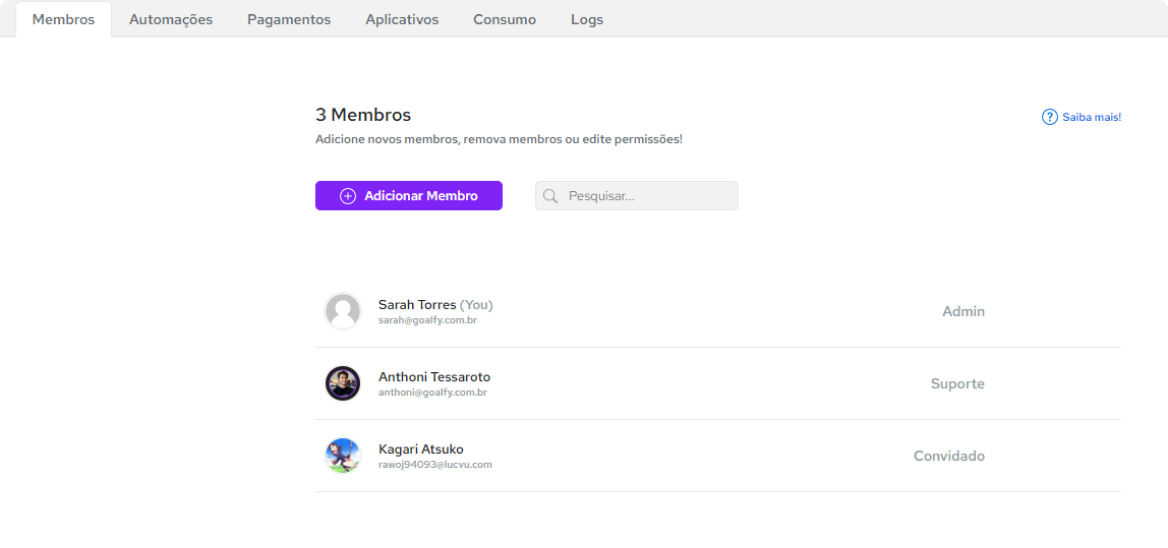This screenshot has width=1168, height=548.
Task: Select Sarah Torres's default avatar
Action: pyautogui.click(x=343, y=310)
